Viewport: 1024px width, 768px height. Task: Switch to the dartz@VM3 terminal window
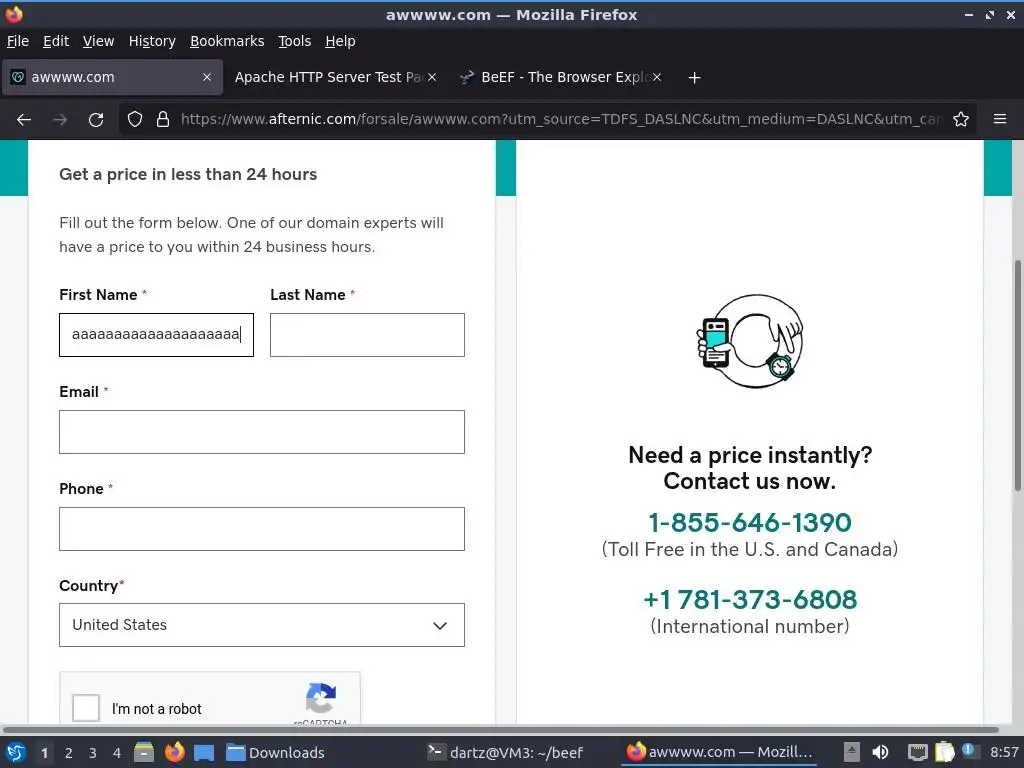(505, 752)
